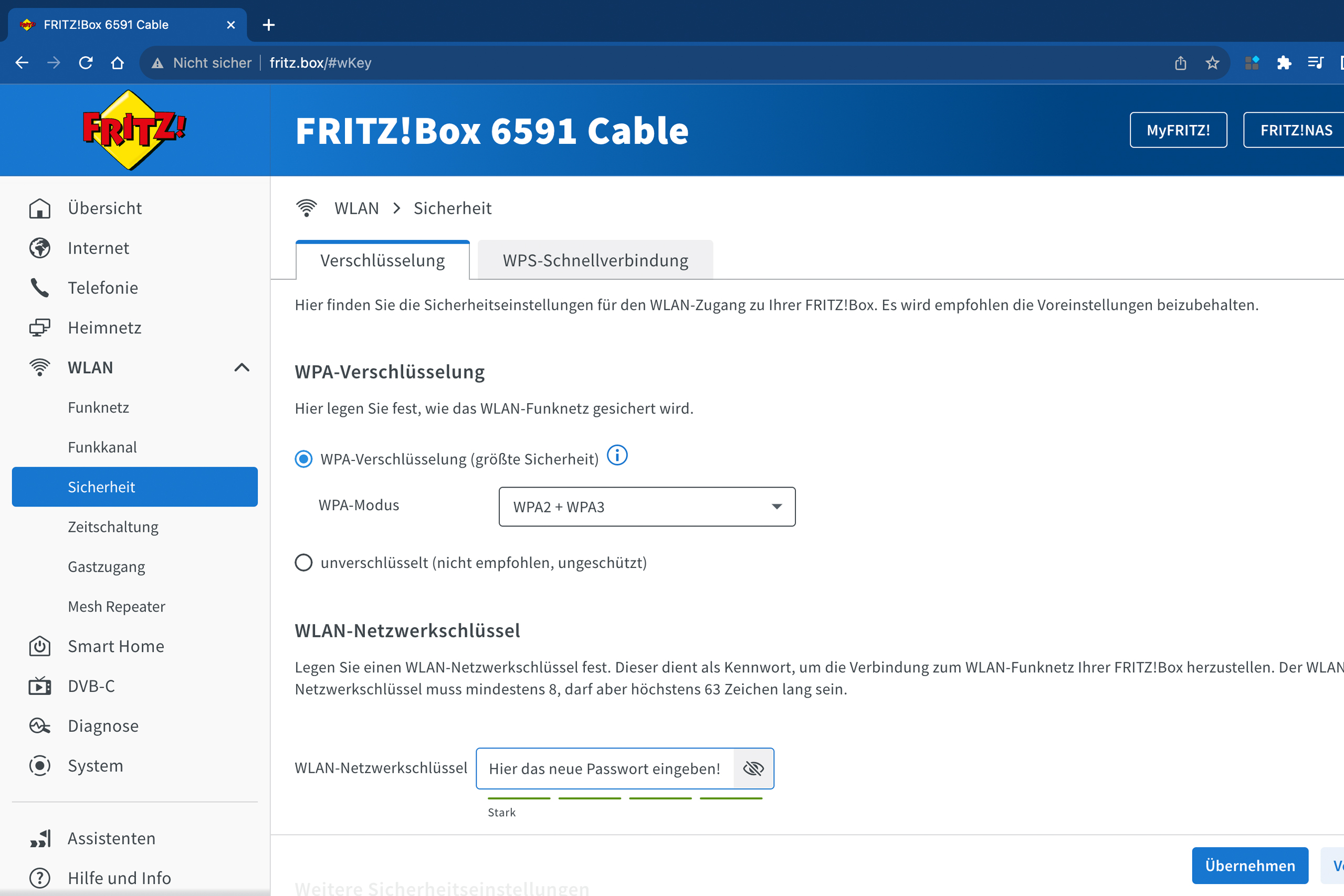Collapse the WLAN menu chevron
The image size is (1344, 896).
point(241,367)
